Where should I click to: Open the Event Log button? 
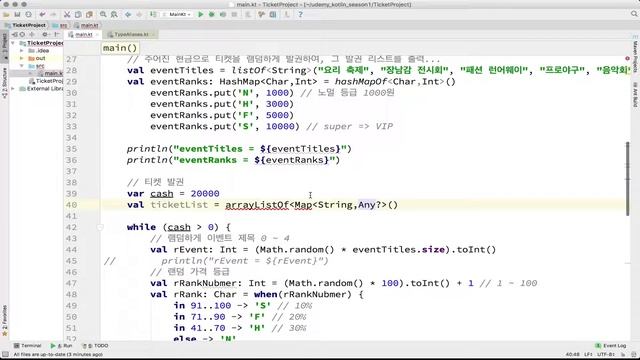click(611, 346)
